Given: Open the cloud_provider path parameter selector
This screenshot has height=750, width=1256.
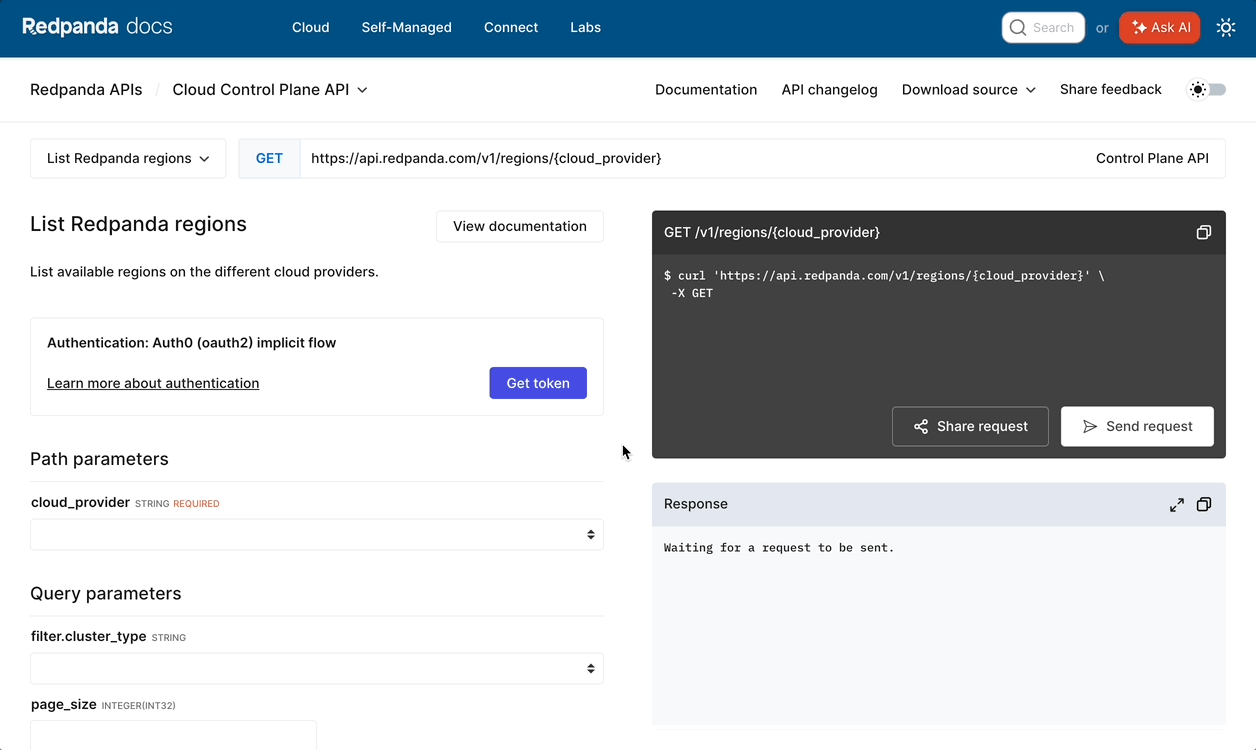Looking at the screenshot, I should pos(317,534).
